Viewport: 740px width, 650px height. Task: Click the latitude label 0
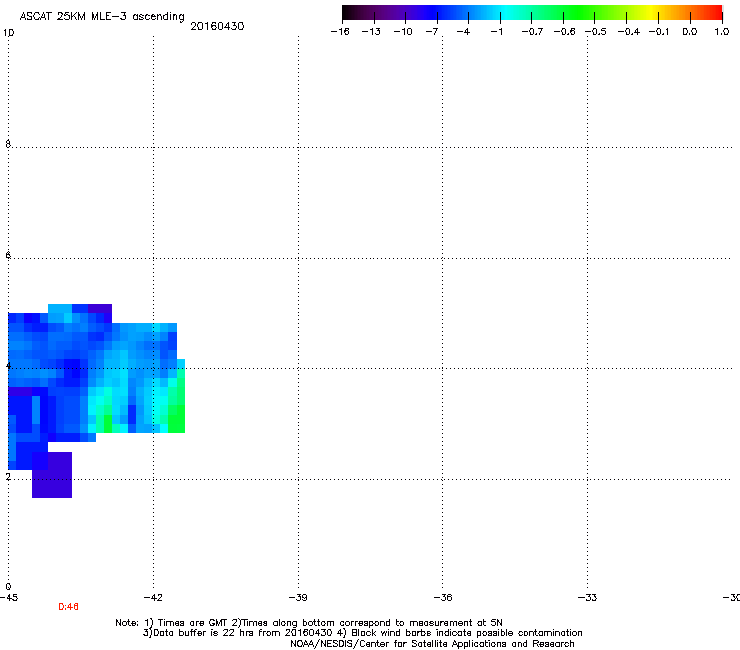tap(8, 587)
